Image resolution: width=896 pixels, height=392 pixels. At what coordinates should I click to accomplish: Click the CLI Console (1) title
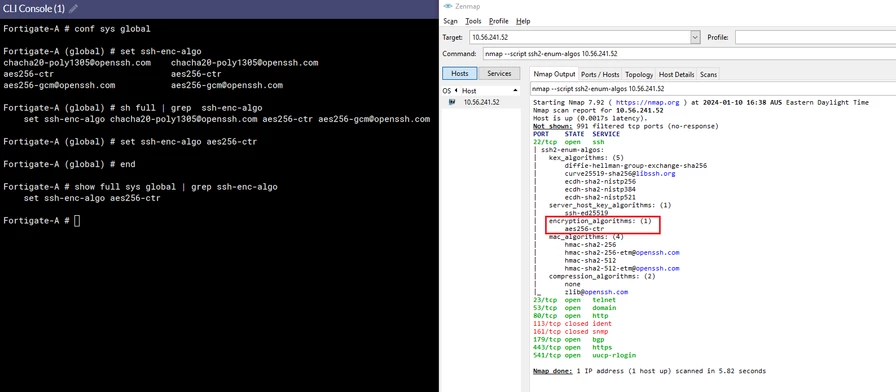click(x=34, y=9)
